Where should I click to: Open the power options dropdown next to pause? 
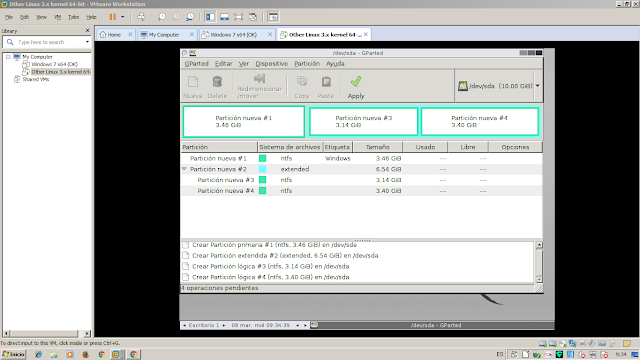[x=122, y=17]
